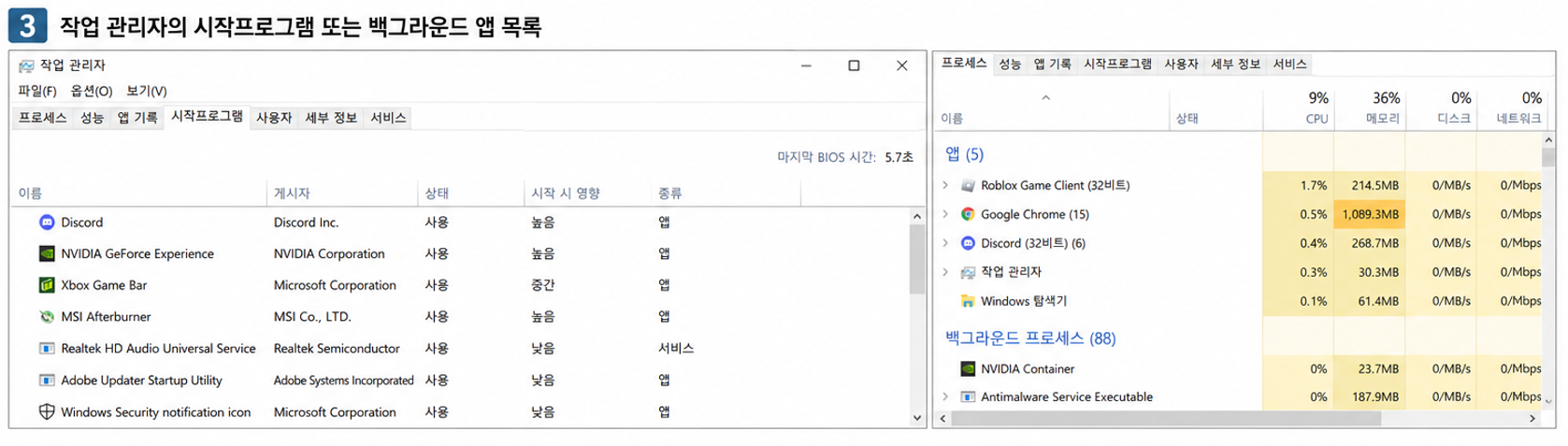The height and width of the screenshot is (446, 1568).
Task: Select the MSI Co., LTD. publisher cell
Action: (311, 317)
